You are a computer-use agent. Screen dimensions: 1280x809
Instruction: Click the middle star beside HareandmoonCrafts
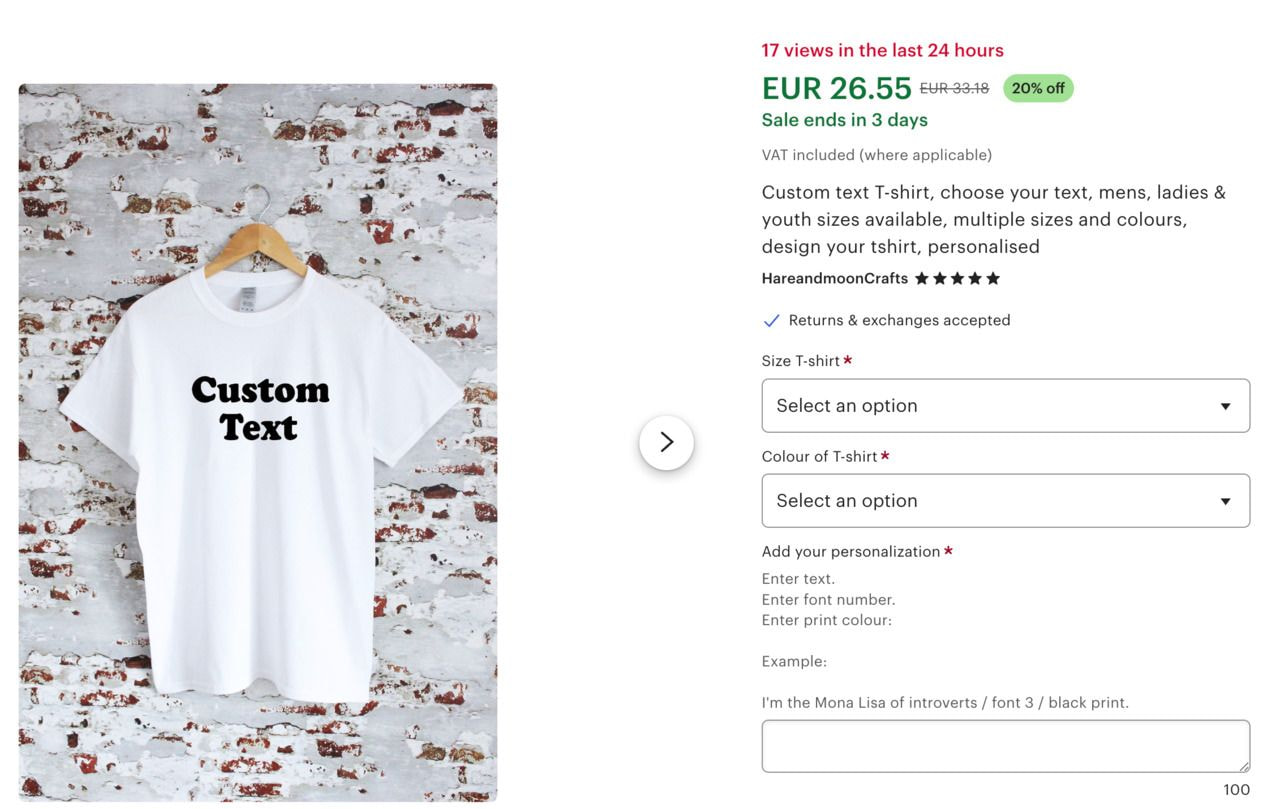point(957,278)
